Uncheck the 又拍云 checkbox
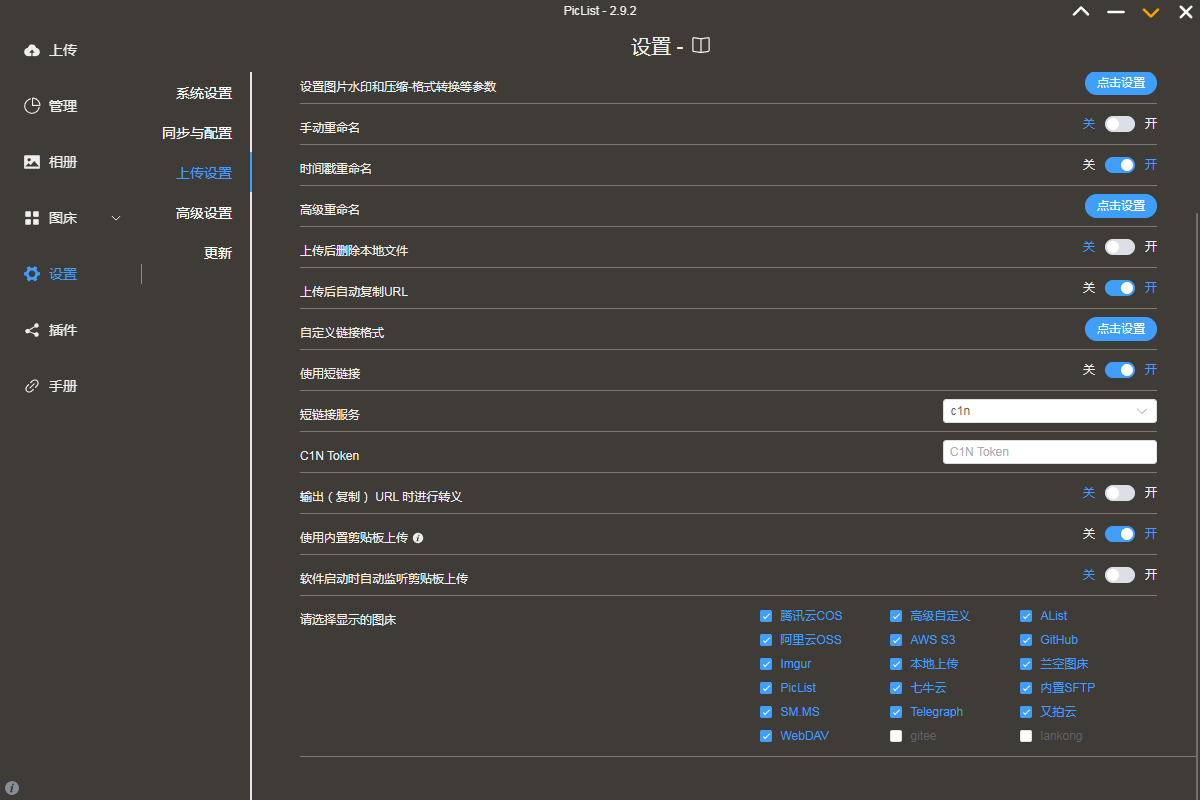This screenshot has width=1200, height=800. click(x=1026, y=712)
